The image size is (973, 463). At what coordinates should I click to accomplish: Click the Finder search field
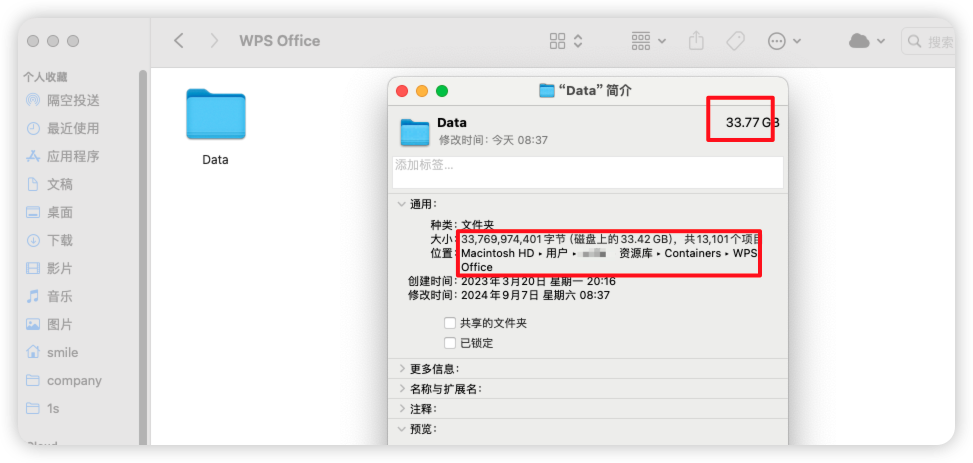pos(928,42)
